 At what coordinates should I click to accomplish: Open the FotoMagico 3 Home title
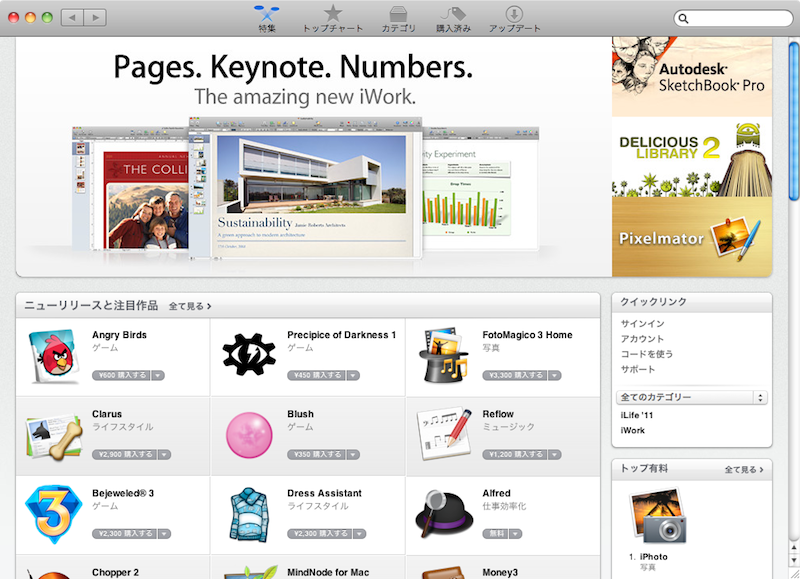[x=528, y=335]
